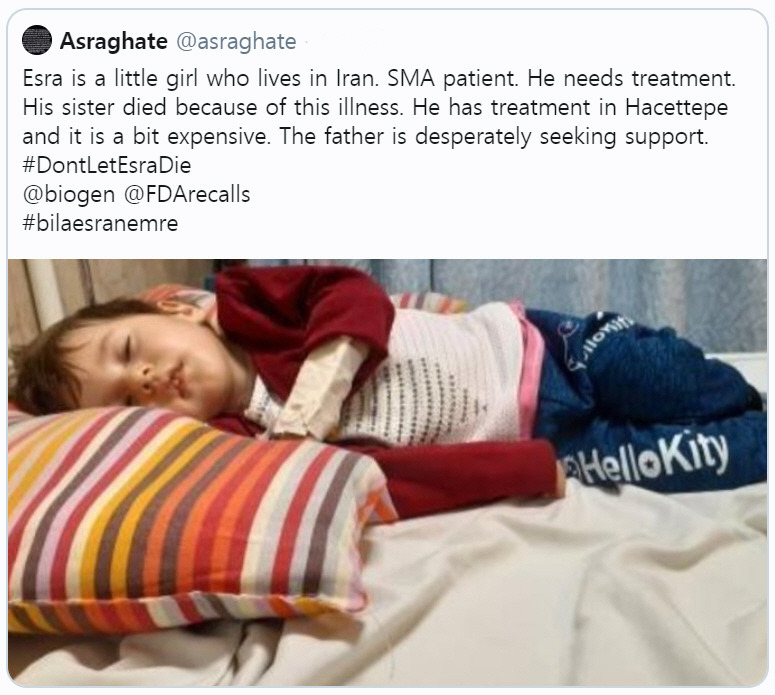This screenshot has height=695, width=775.
Task: Click the child's face in the photo
Action: pos(163,366)
